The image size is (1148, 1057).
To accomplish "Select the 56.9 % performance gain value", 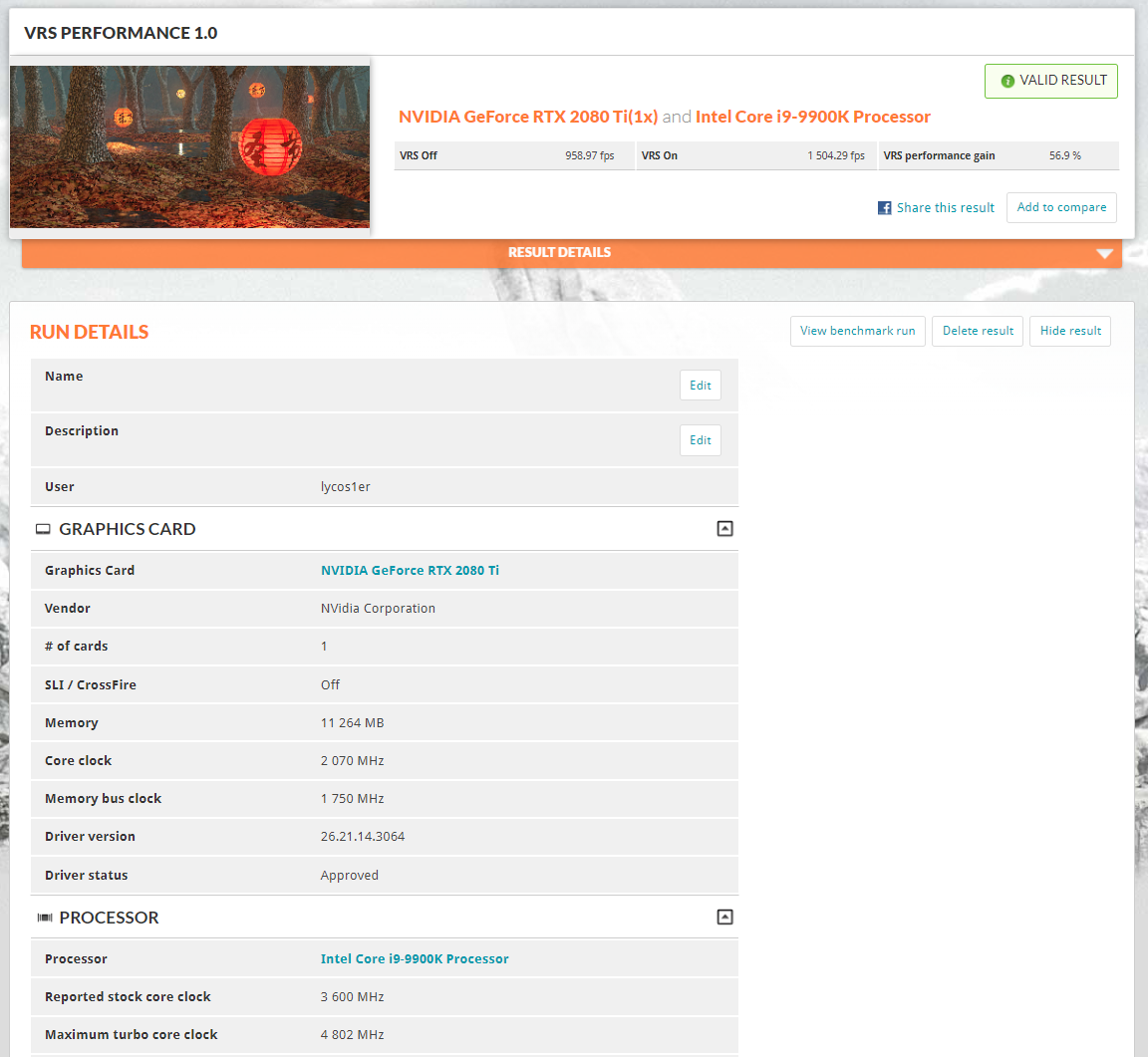I will 1064,156.
